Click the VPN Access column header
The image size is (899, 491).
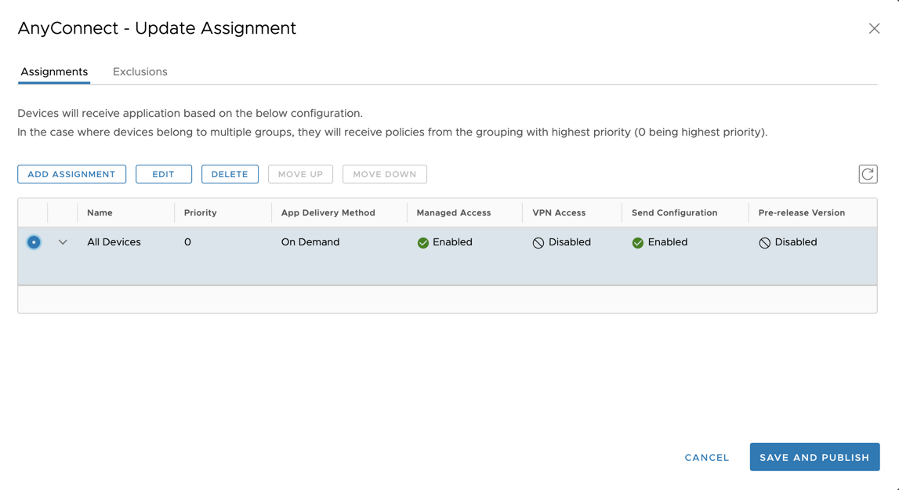tap(559, 212)
